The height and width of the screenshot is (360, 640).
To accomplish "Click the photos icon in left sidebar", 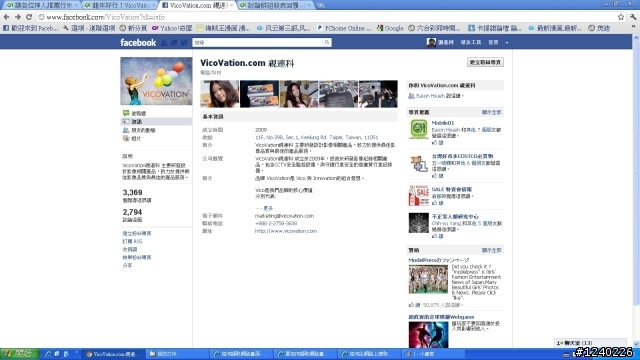I will (x=126, y=138).
